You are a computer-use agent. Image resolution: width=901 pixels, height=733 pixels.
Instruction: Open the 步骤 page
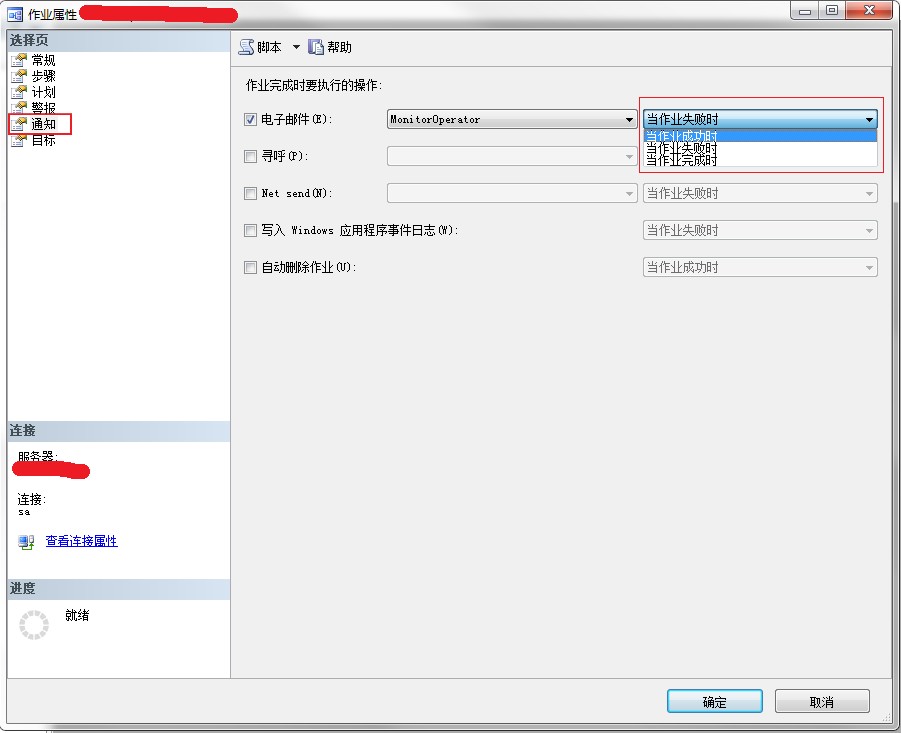click(43, 76)
